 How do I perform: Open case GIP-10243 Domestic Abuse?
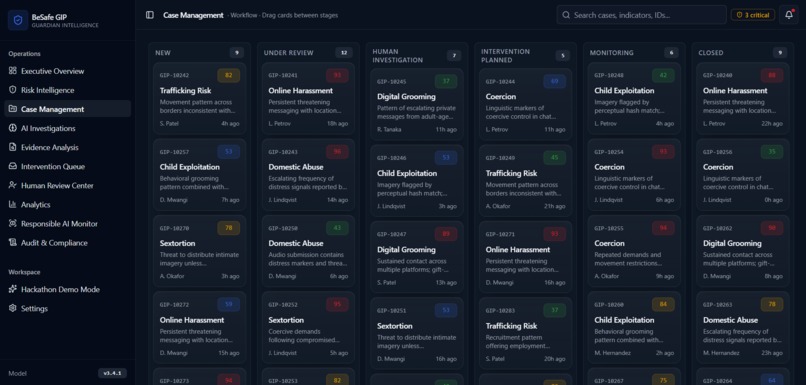pos(308,175)
